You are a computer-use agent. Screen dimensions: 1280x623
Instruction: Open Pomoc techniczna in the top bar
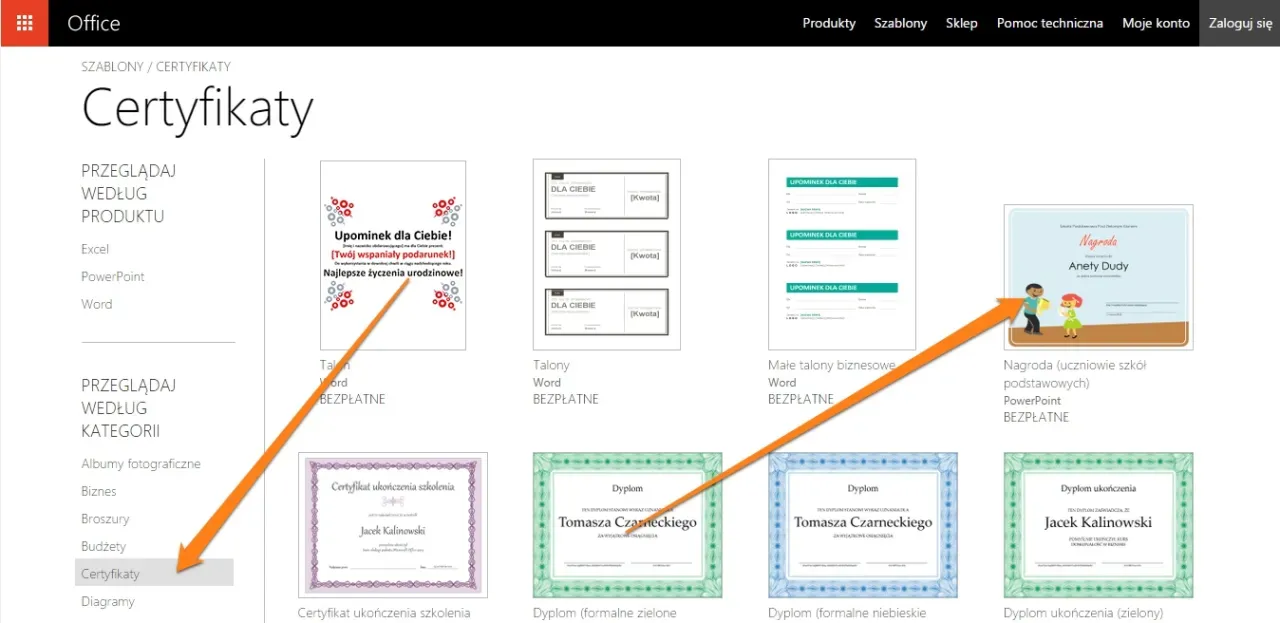click(x=1050, y=23)
